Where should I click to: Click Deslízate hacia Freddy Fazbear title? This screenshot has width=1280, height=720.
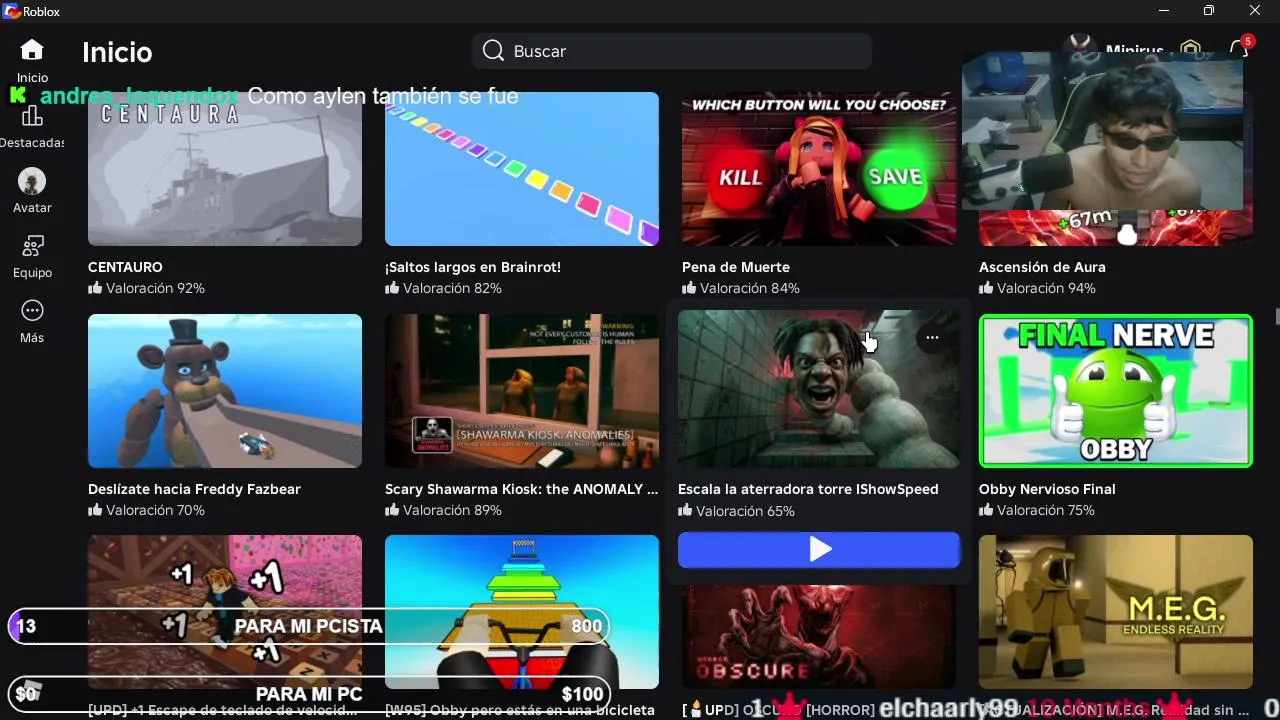[x=194, y=489]
